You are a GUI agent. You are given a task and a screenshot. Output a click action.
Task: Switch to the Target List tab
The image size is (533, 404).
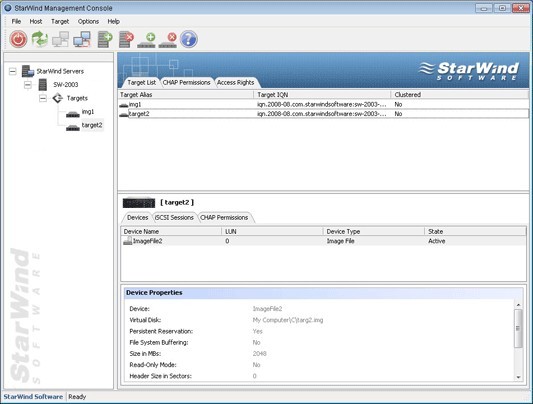tap(141, 83)
